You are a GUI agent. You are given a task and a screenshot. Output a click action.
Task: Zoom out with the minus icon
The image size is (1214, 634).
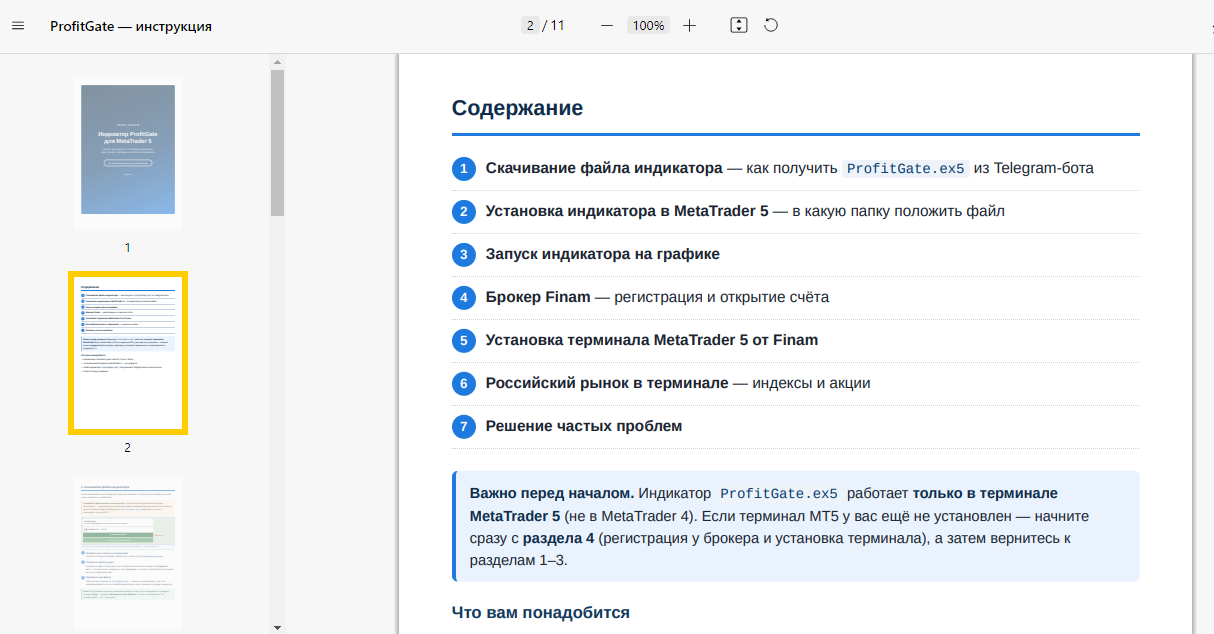pyautogui.click(x=607, y=26)
